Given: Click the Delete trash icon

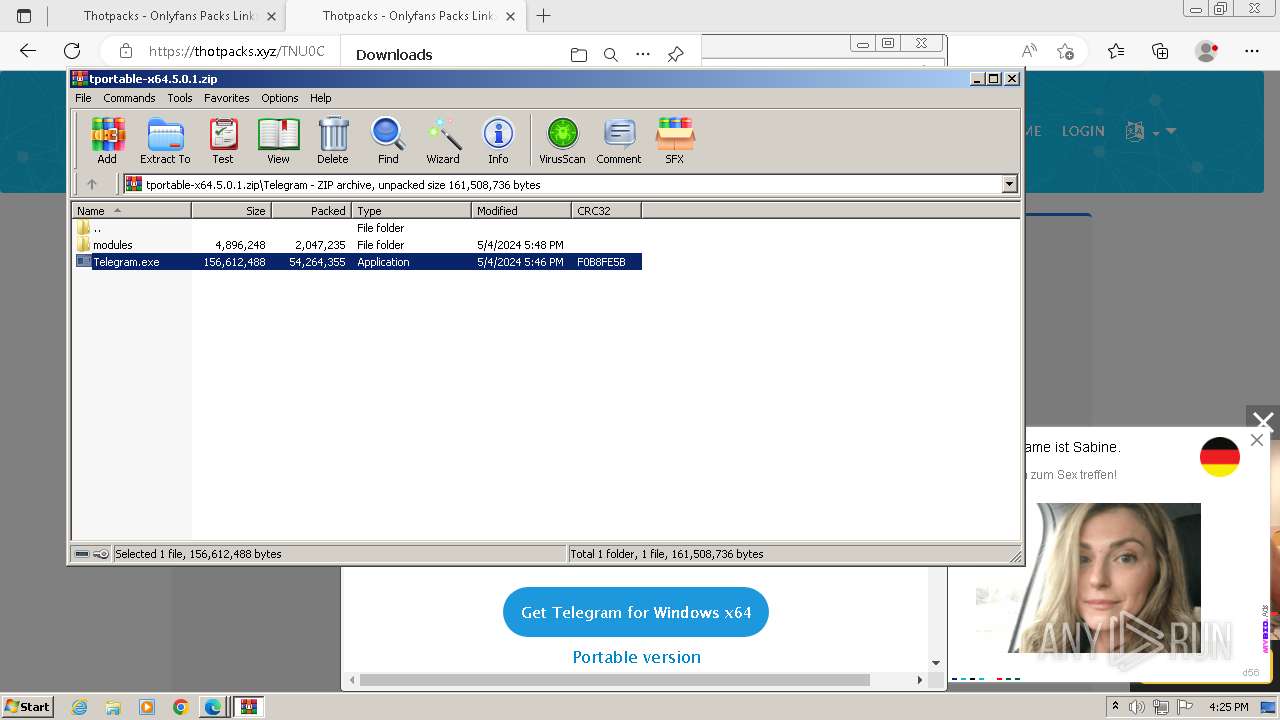Looking at the screenshot, I should [x=333, y=140].
